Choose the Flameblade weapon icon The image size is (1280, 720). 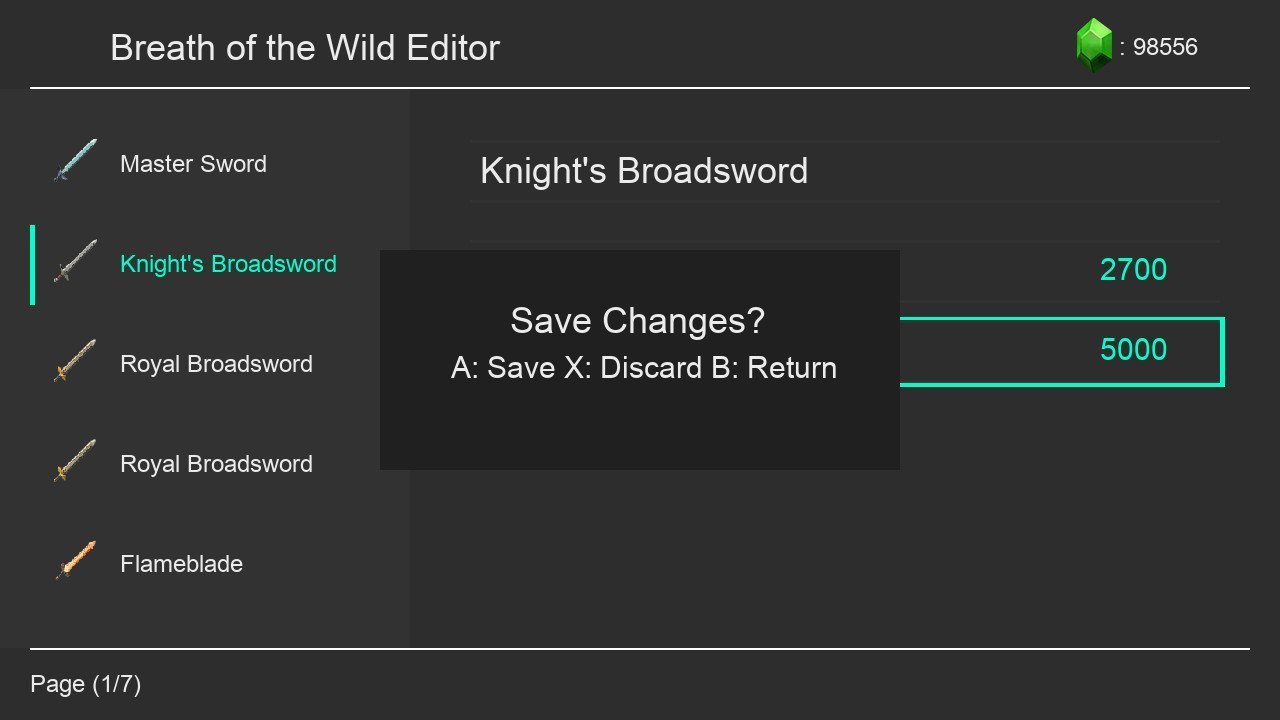[75, 561]
